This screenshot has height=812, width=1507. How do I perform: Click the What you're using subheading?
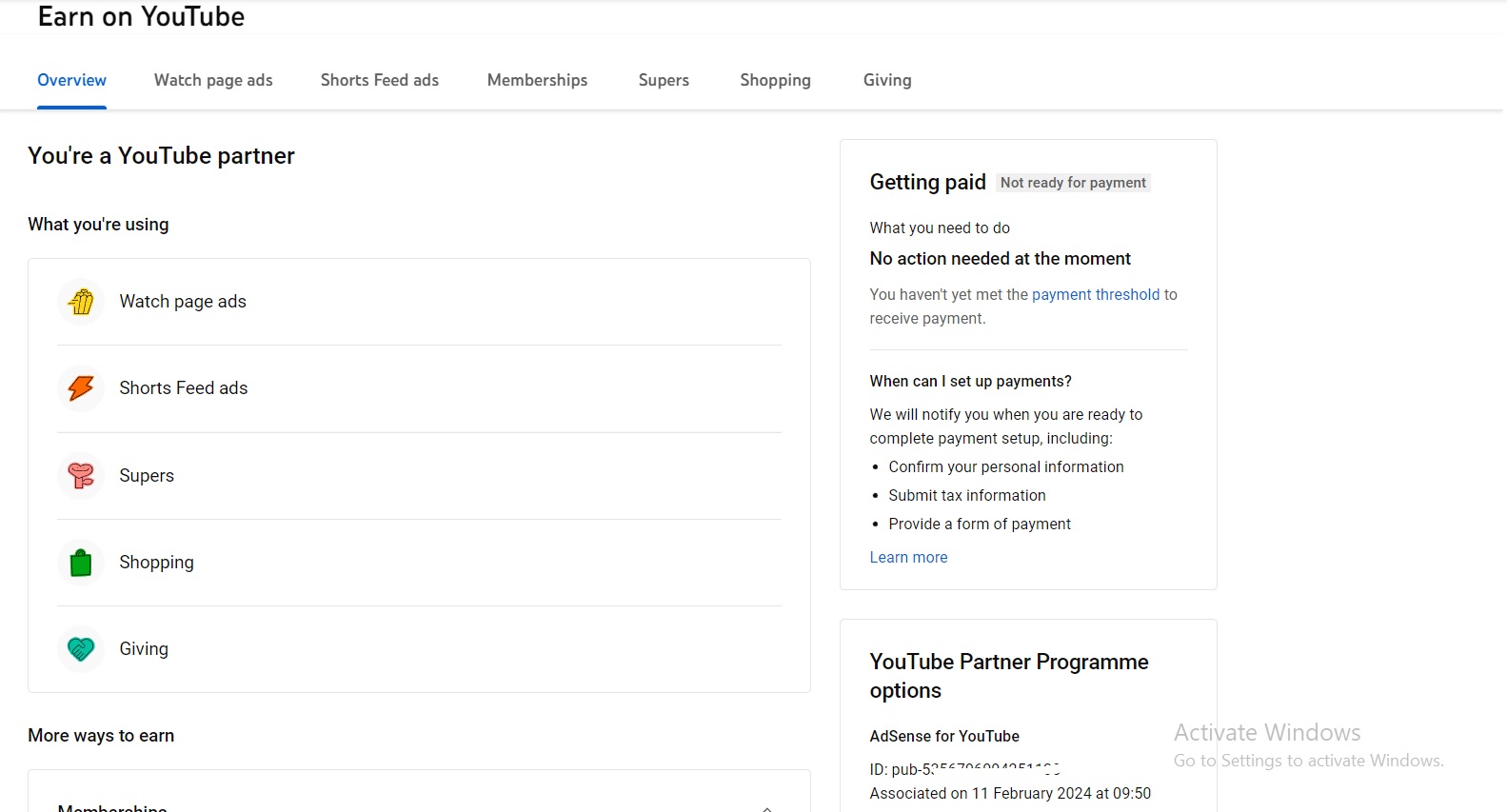coord(98,225)
